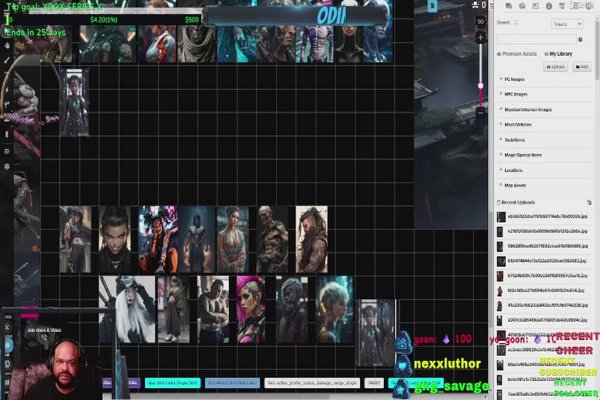Open the page toolbar bookmark icon
The image size is (600, 400).
(432, 6)
